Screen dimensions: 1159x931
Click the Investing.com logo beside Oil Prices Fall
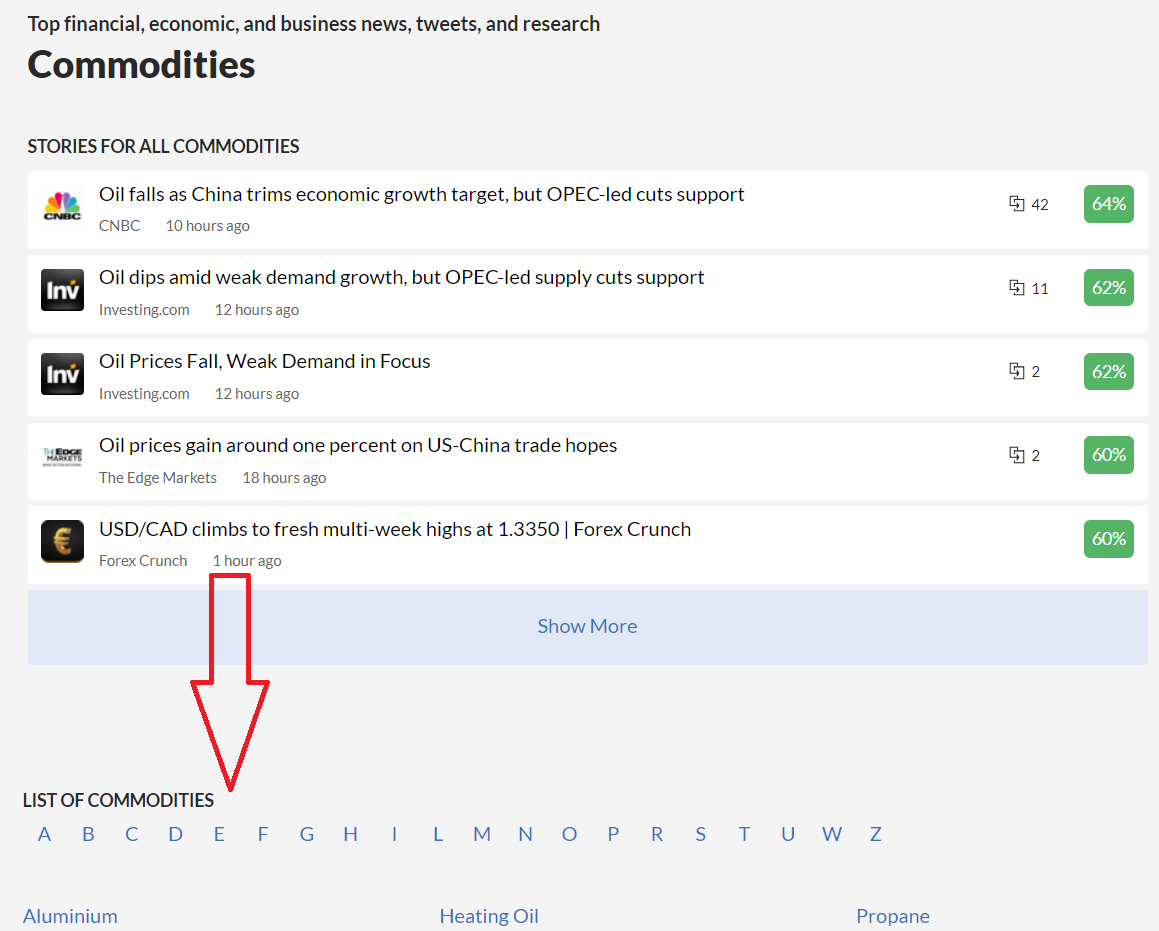[x=62, y=374]
